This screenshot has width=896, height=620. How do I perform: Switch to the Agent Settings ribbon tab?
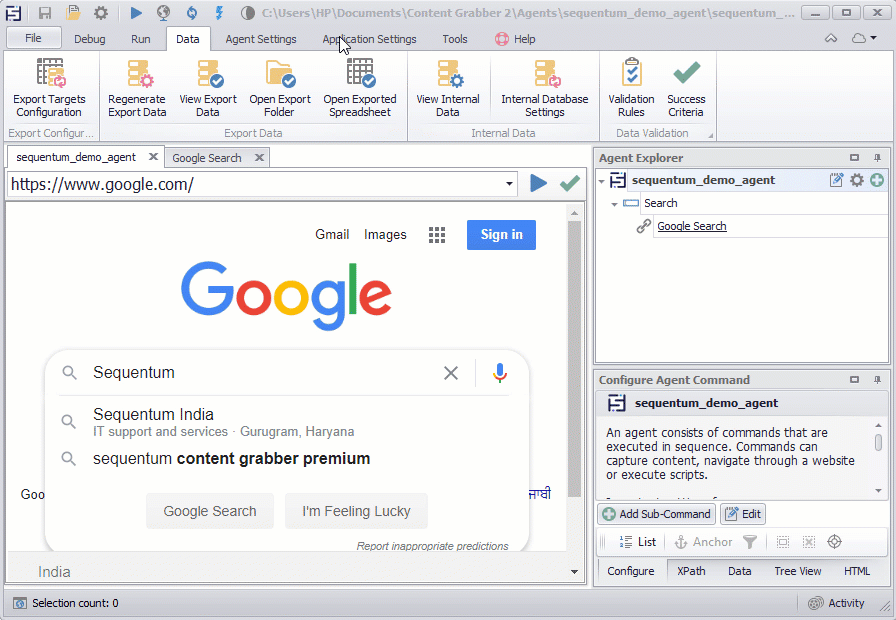pyautogui.click(x=260, y=39)
